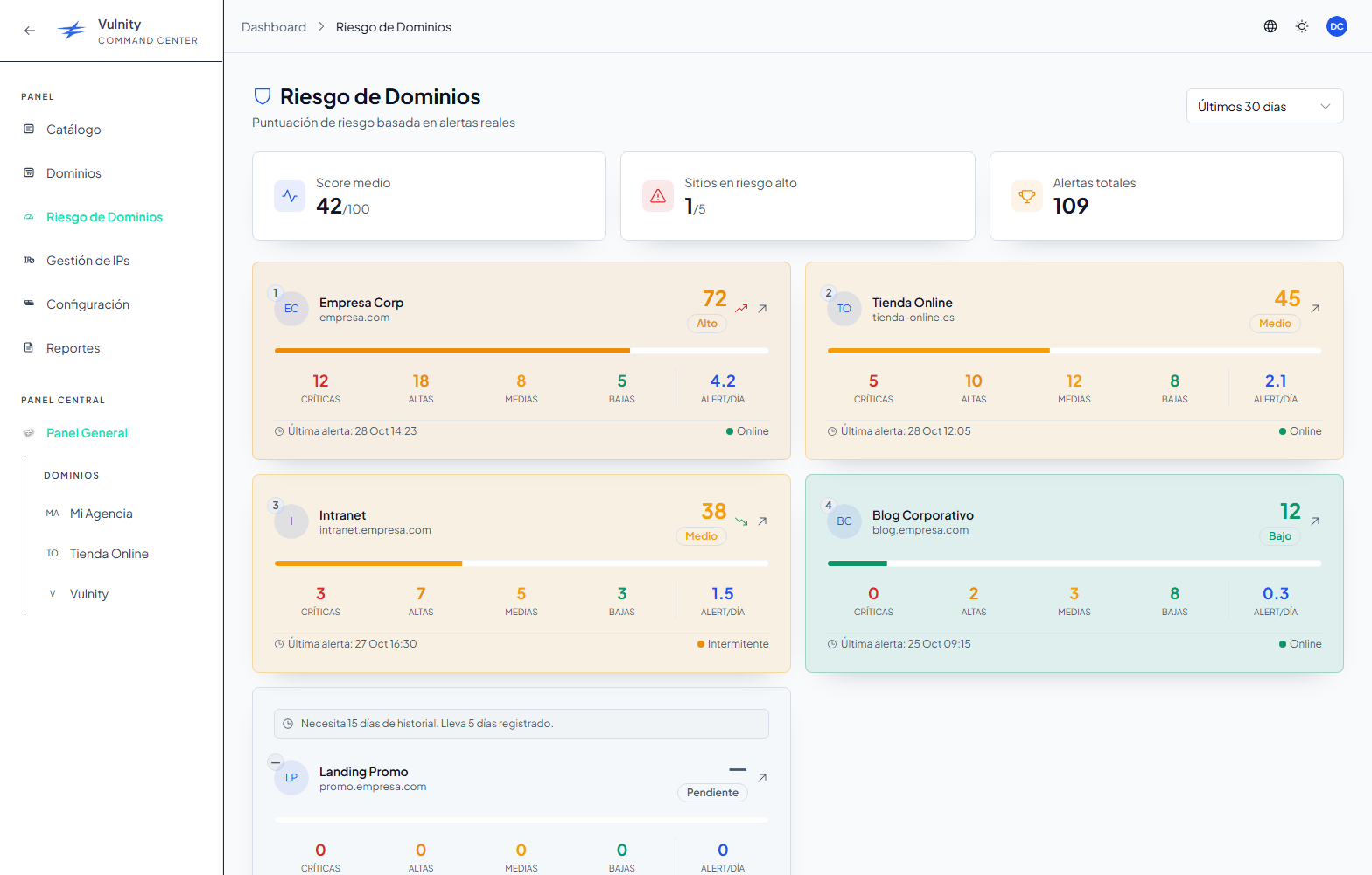The width and height of the screenshot is (1372, 875).
Task: Open Empresa Corp details arrow icon
Action: pyautogui.click(x=762, y=308)
